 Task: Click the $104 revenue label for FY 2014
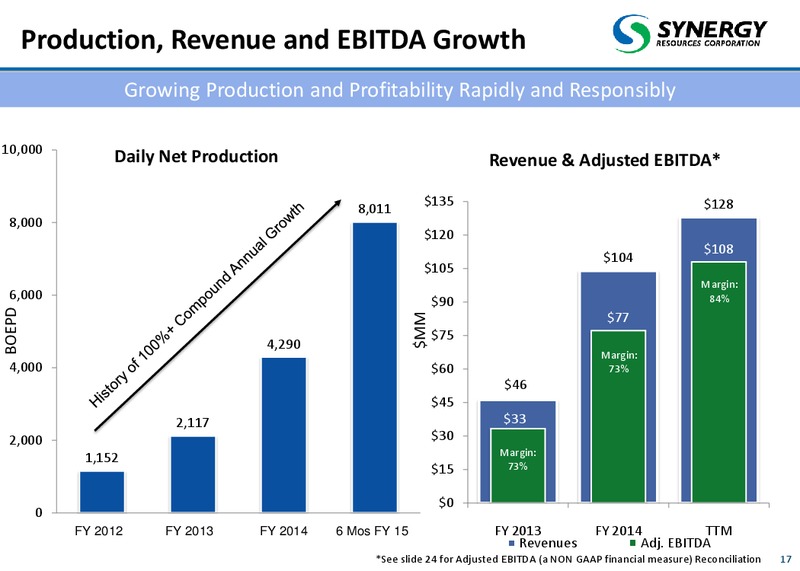tap(618, 257)
